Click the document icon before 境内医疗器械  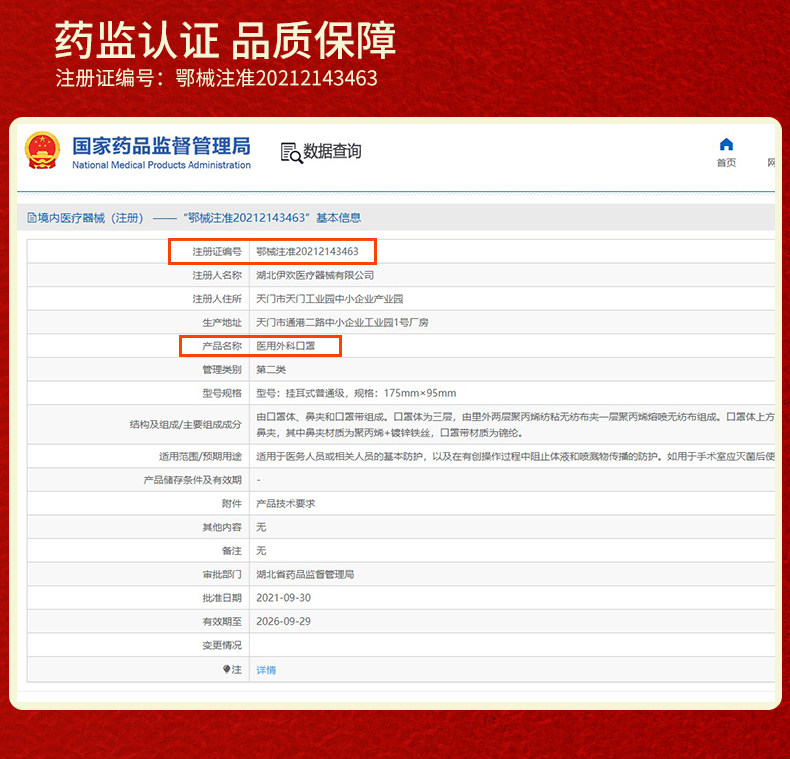32,218
